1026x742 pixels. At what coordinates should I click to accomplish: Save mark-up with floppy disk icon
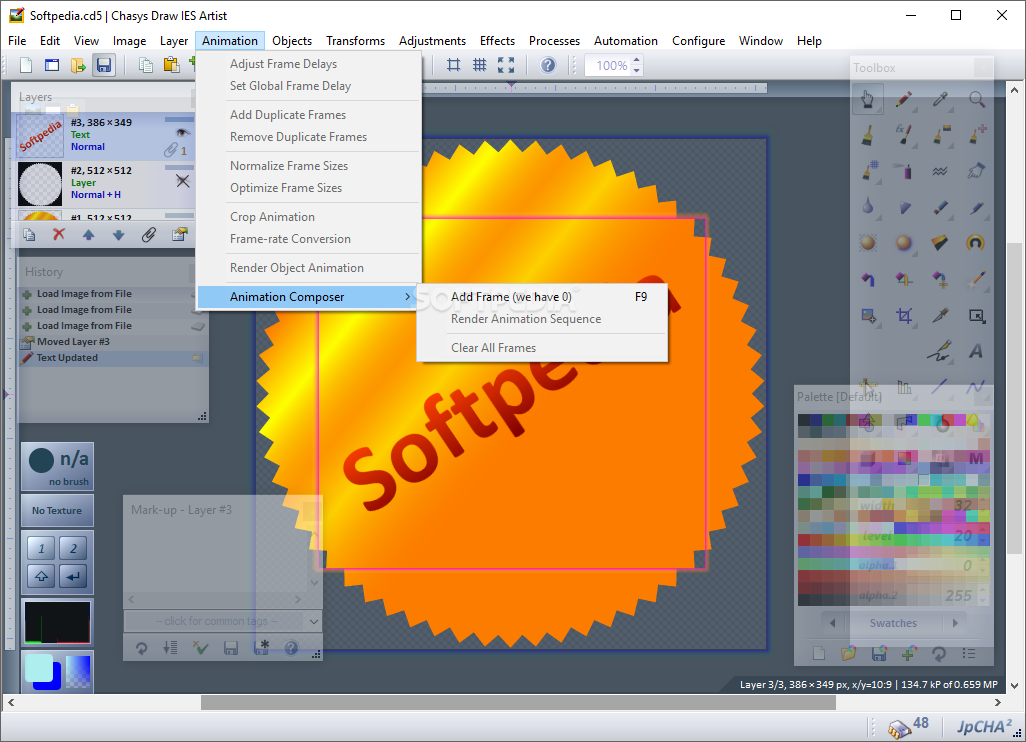coord(230,648)
